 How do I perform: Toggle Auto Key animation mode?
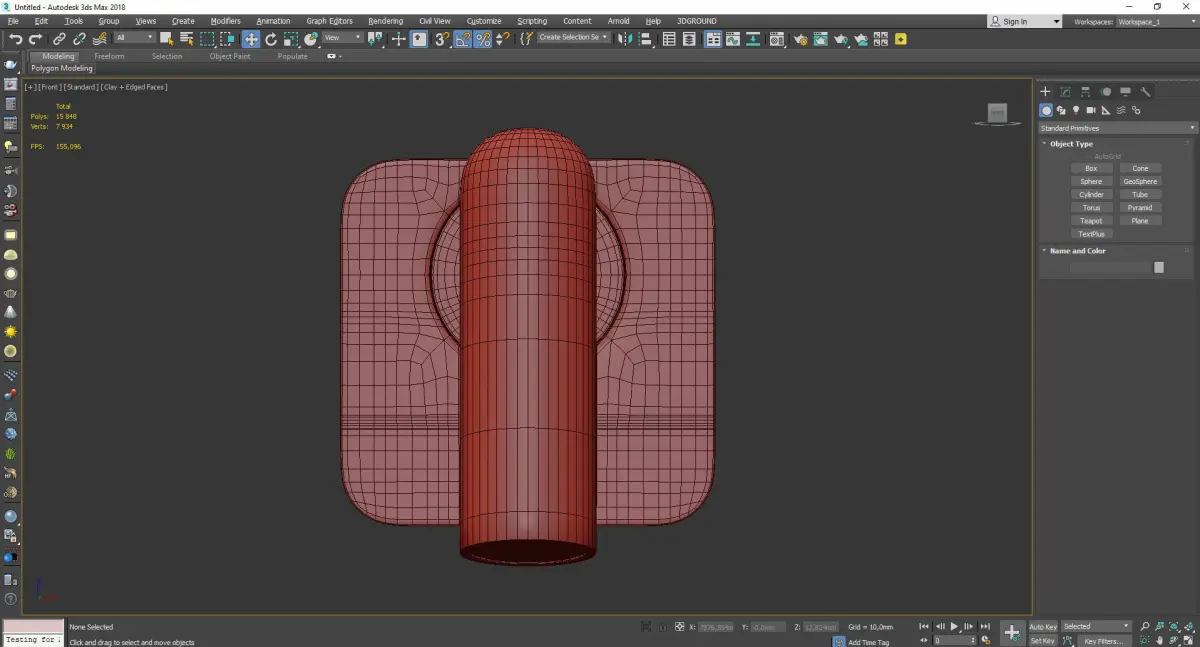coord(1043,627)
